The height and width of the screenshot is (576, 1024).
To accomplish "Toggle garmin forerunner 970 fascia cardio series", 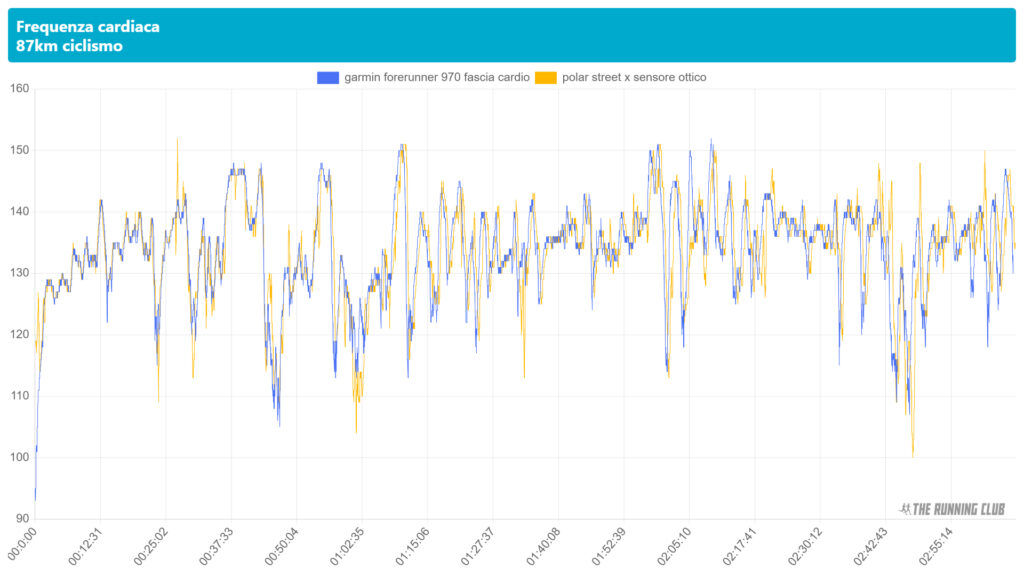I will [437, 77].
